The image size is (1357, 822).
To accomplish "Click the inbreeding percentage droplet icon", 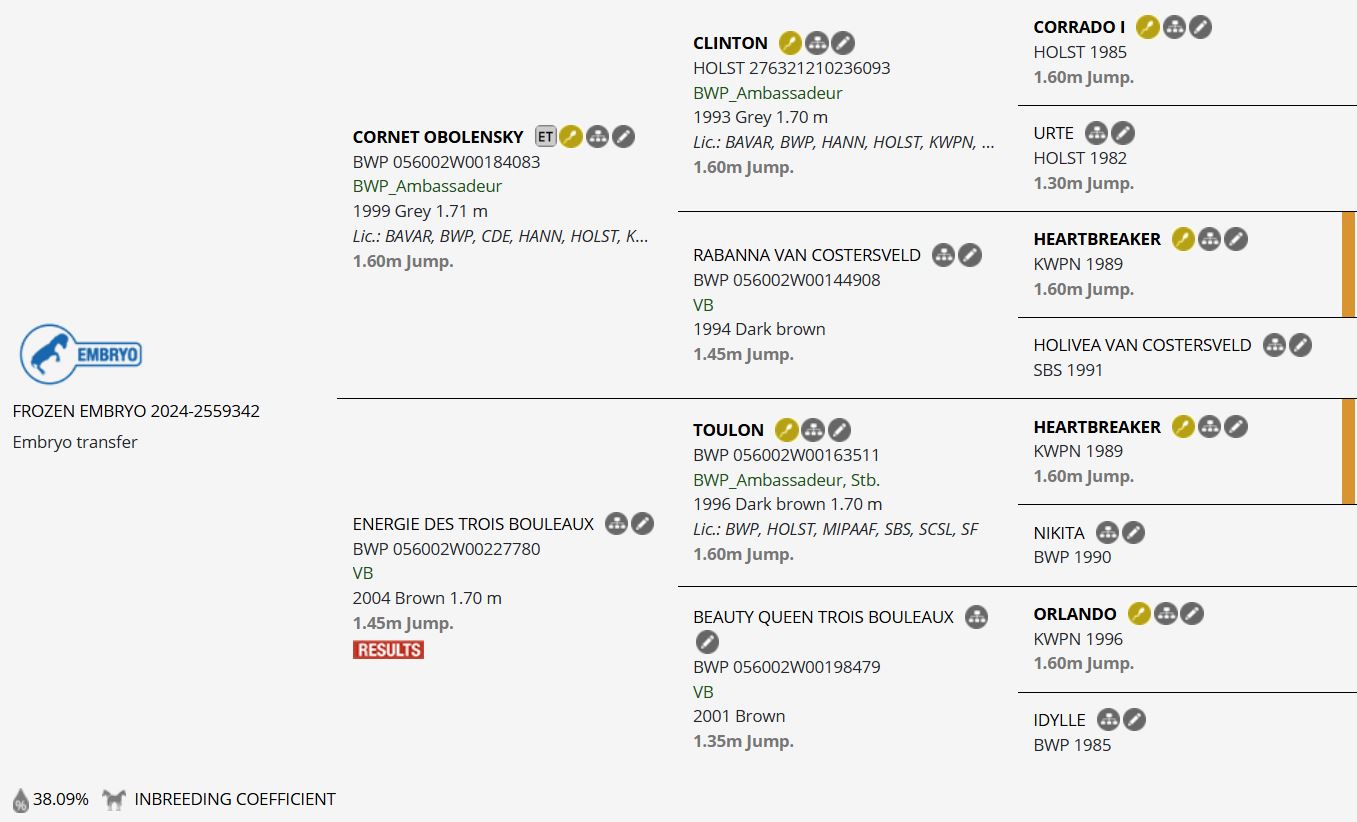I will [20, 800].
